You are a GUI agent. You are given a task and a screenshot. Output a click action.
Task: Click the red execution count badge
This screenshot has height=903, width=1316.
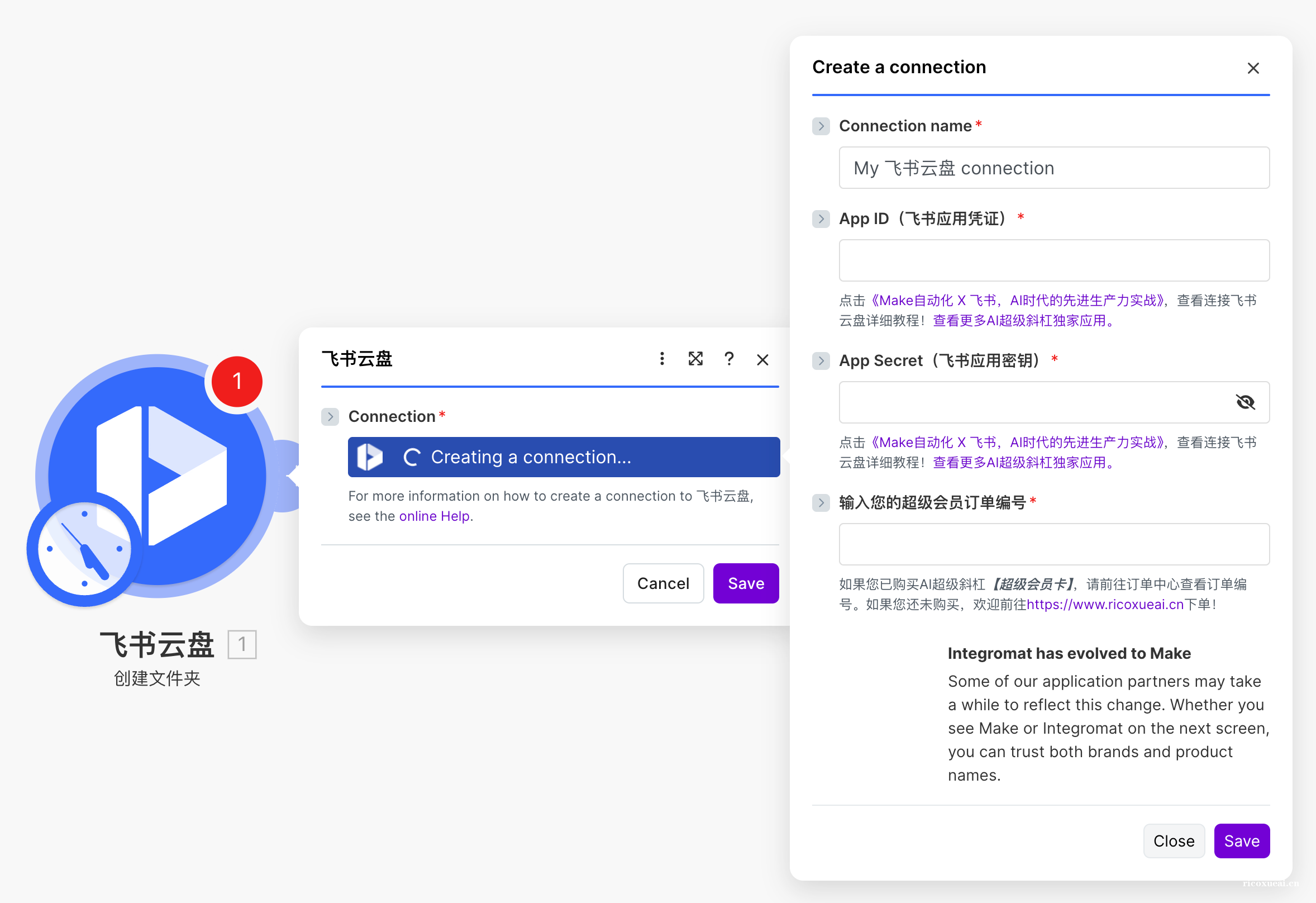coord(236,381)
